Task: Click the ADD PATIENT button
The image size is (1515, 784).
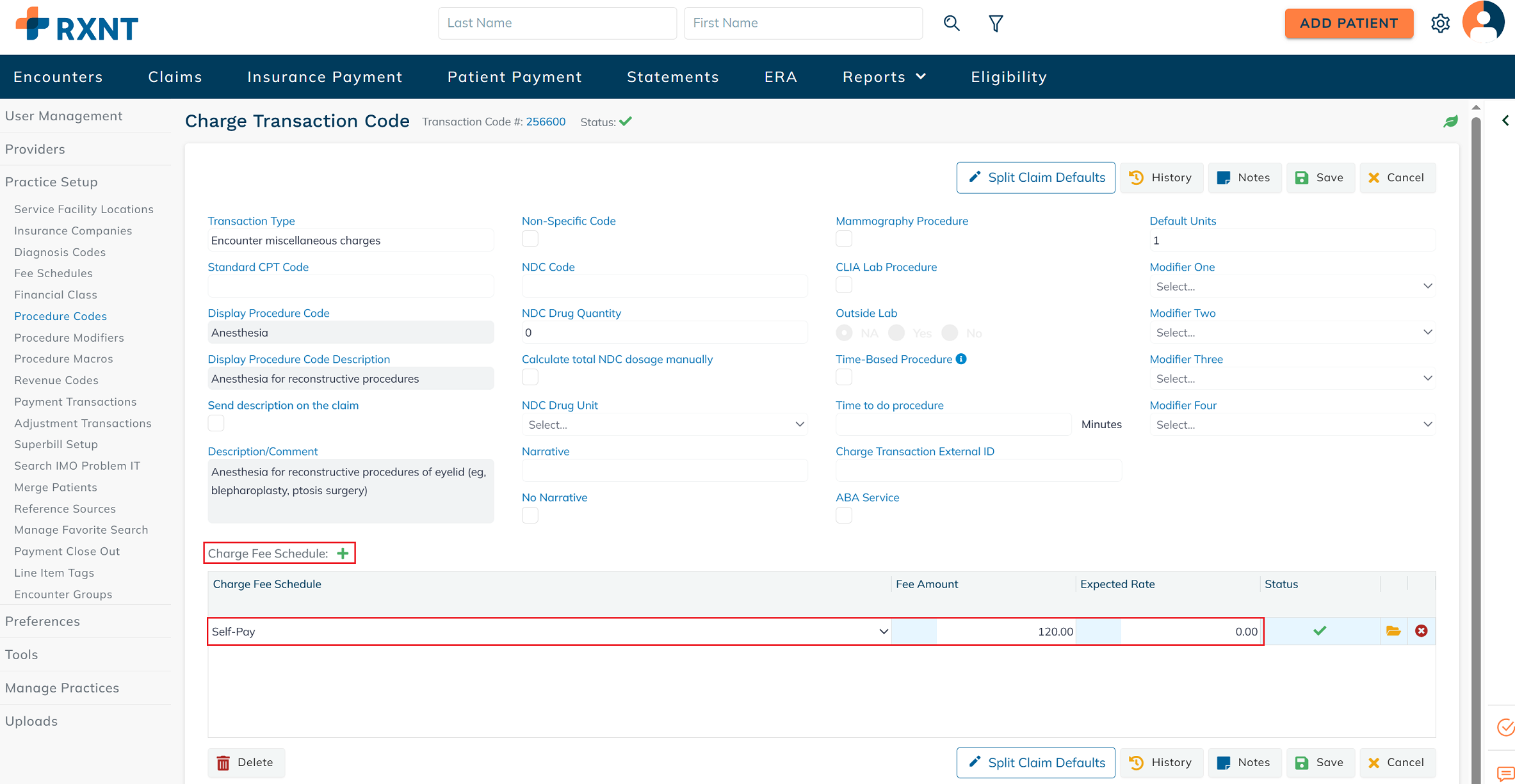Action: pyautogui.click(x=1349, y=24)
